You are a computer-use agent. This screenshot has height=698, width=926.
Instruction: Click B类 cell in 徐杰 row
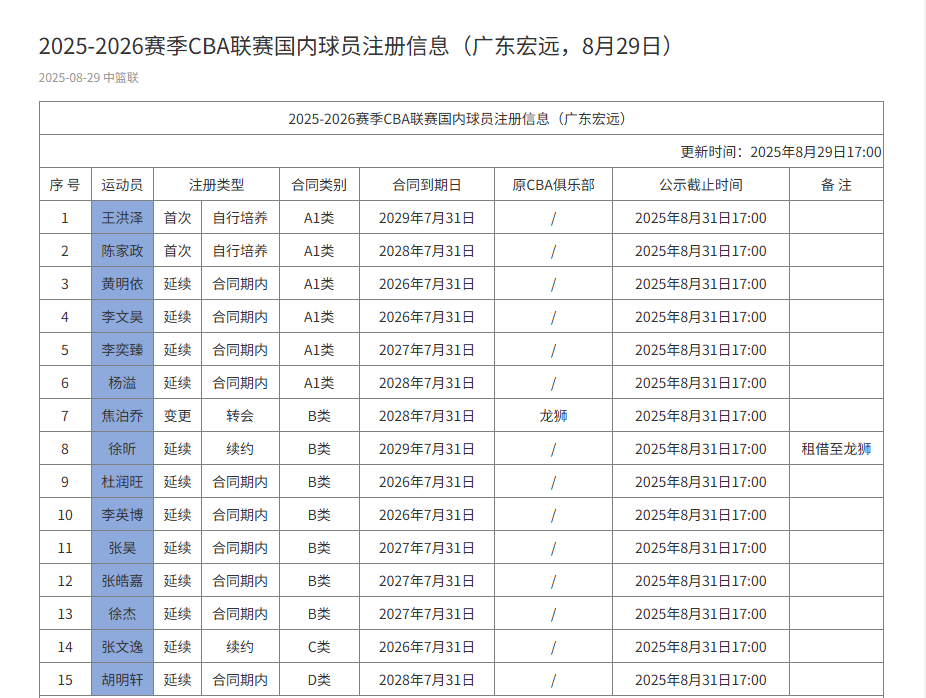coord(319,614)
